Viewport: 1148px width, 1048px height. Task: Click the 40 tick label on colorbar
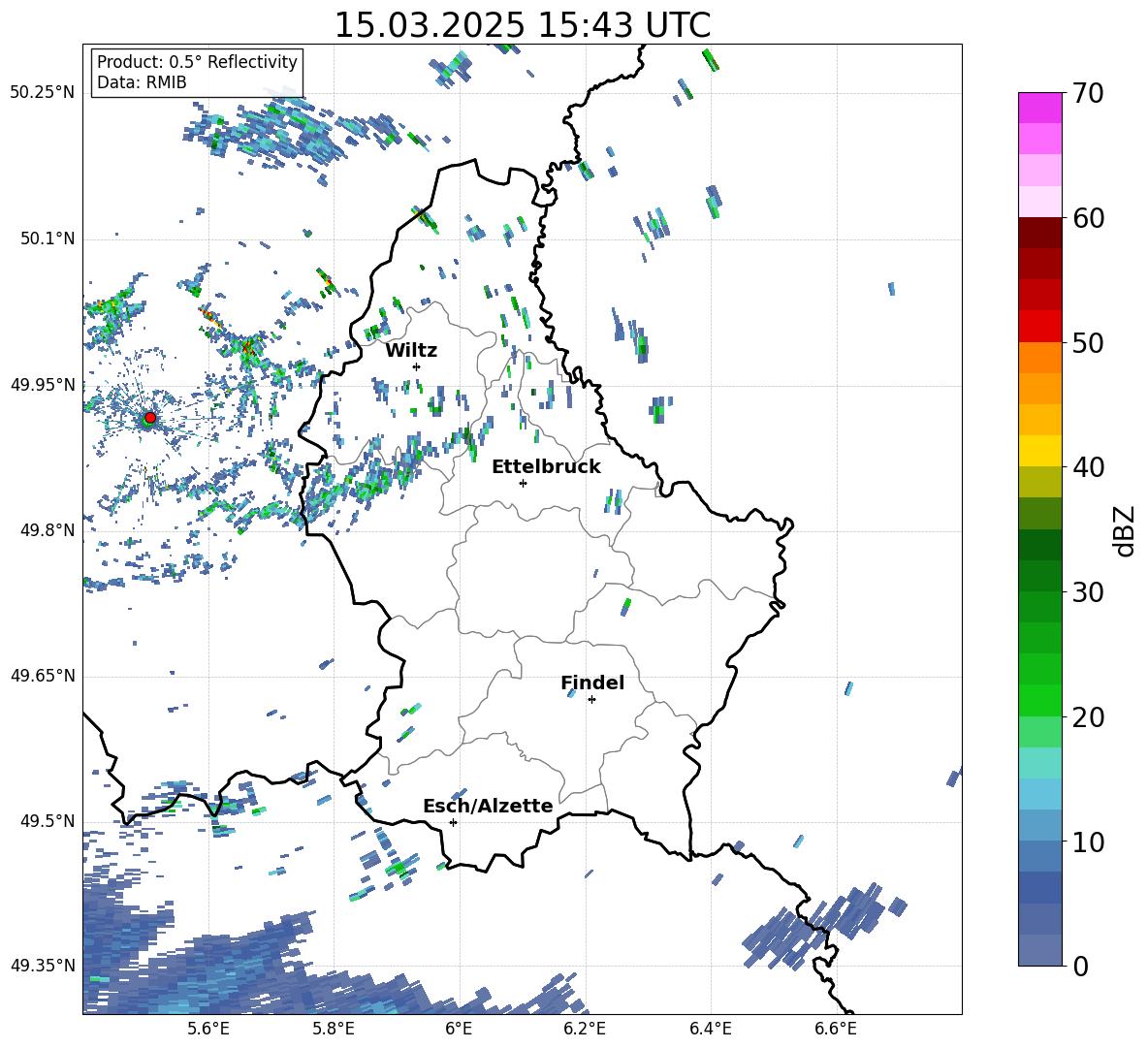coord(1089,467)
